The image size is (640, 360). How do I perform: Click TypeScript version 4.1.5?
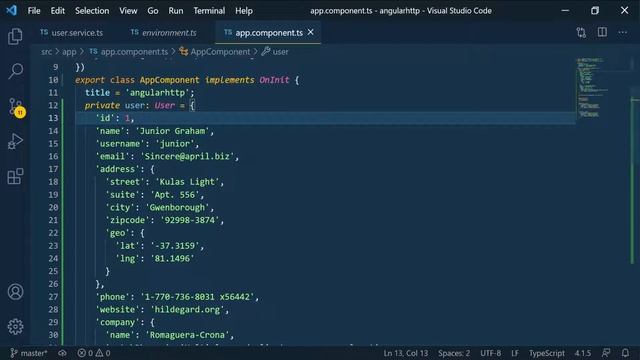click(582, 353)
